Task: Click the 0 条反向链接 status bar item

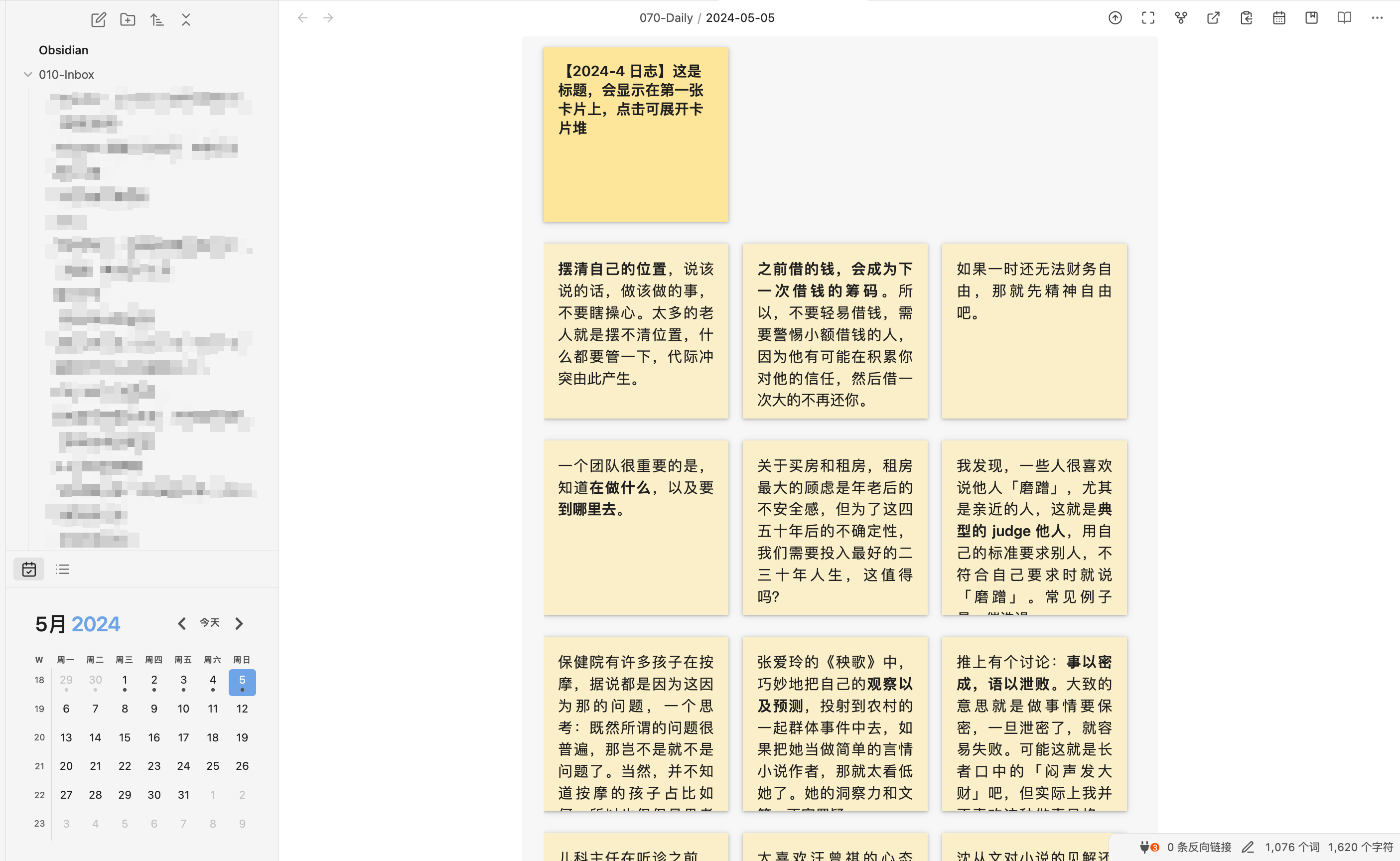Action: click(1199, 848)
